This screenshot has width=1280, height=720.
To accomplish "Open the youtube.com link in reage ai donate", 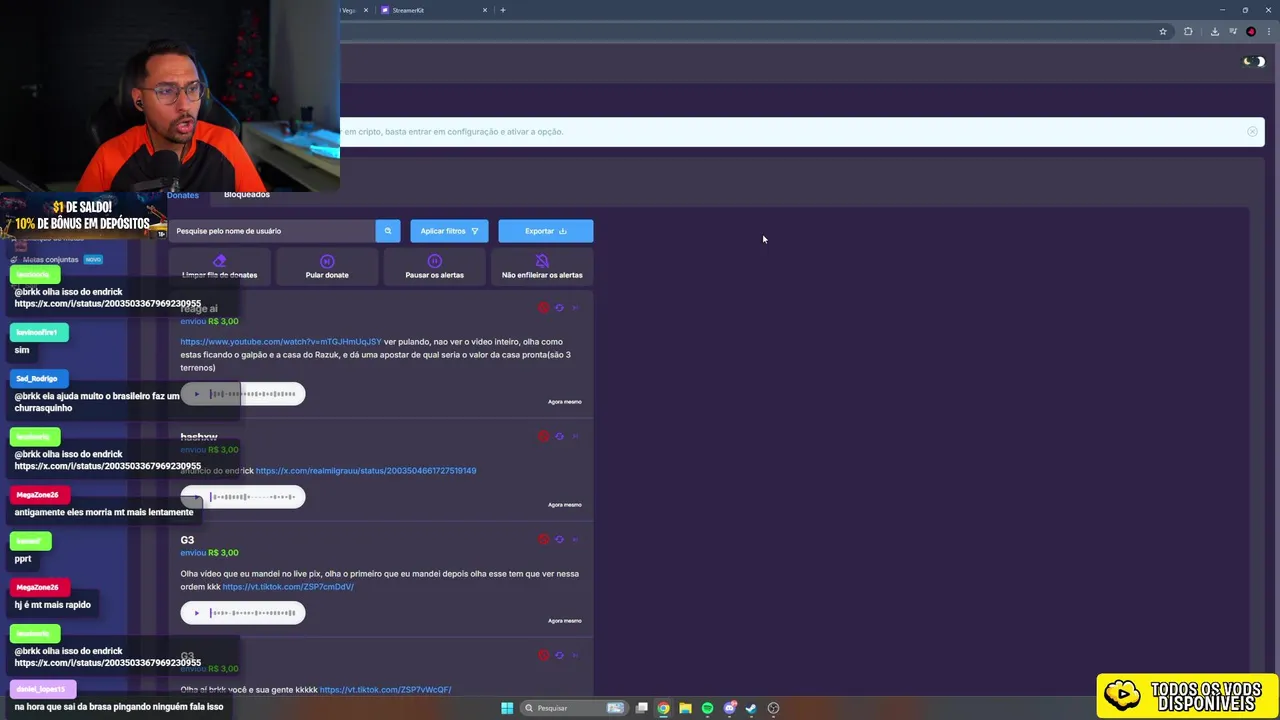I will [281, 342].
